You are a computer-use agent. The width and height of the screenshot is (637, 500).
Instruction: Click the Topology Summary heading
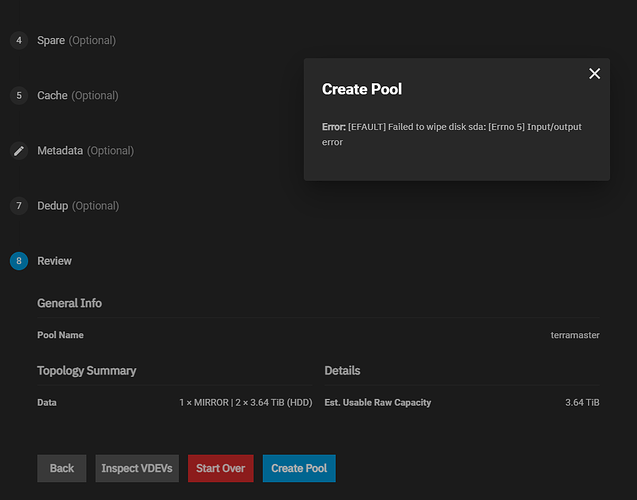click(87, 370)
